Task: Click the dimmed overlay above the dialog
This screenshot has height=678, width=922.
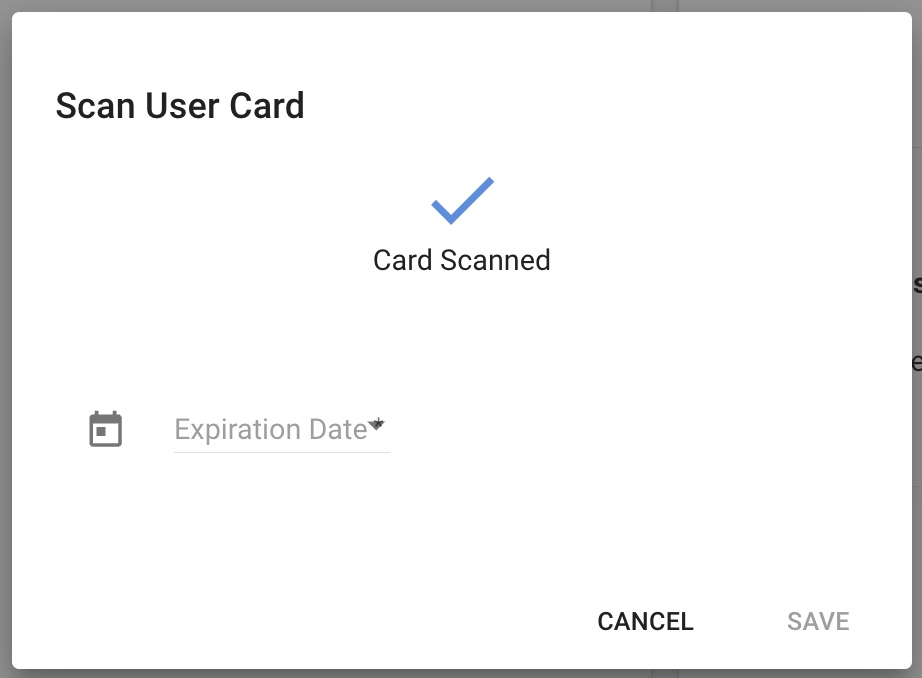Action: tap(461, 5)
